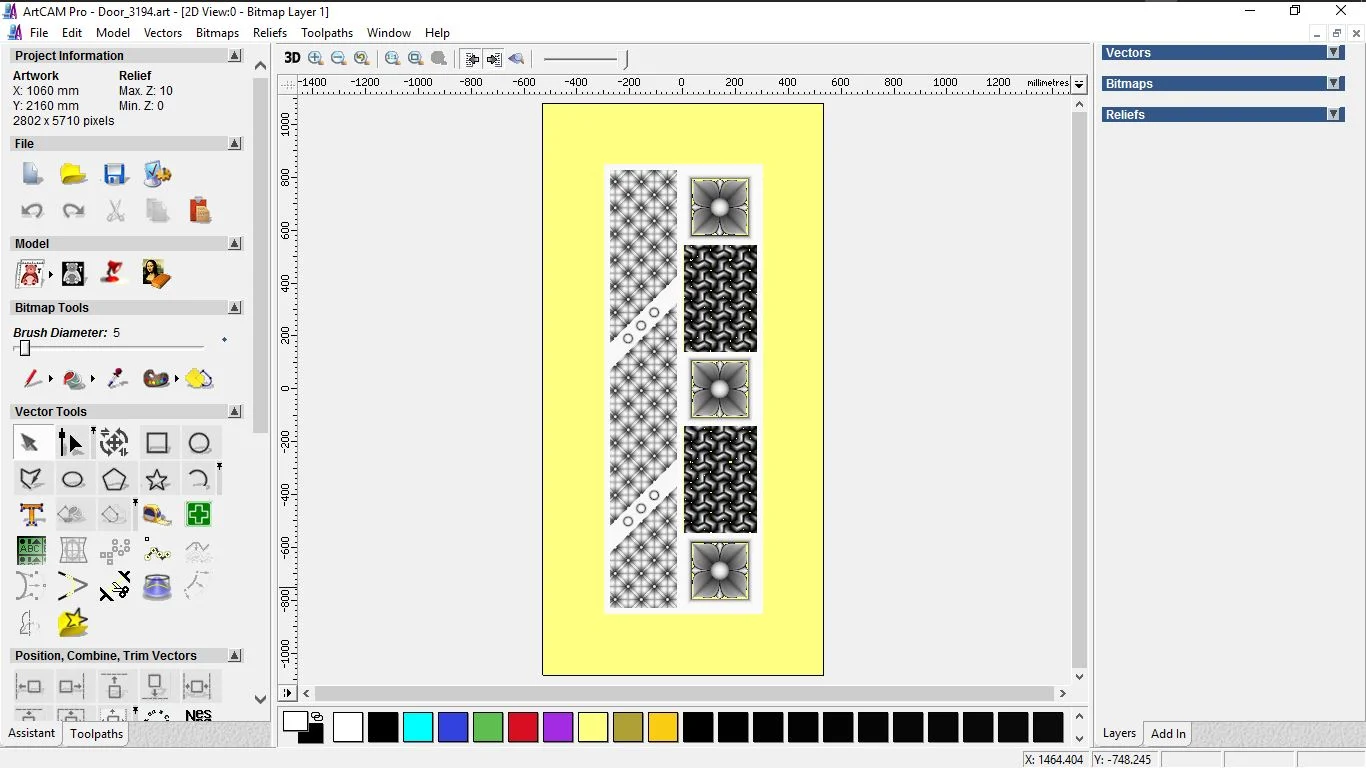
Task: Click the Zoom In magnifier icon
Action: (316, 59)
